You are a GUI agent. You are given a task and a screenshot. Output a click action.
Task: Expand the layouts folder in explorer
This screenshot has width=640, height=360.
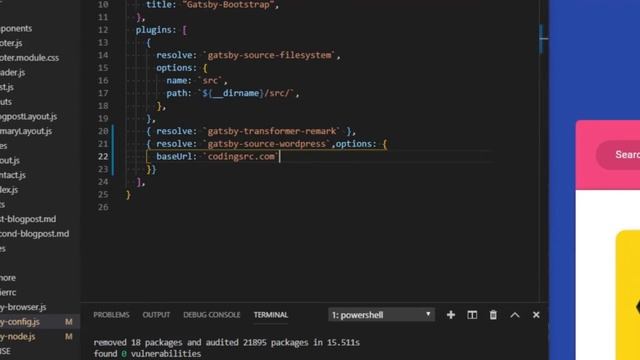(6, 102)
